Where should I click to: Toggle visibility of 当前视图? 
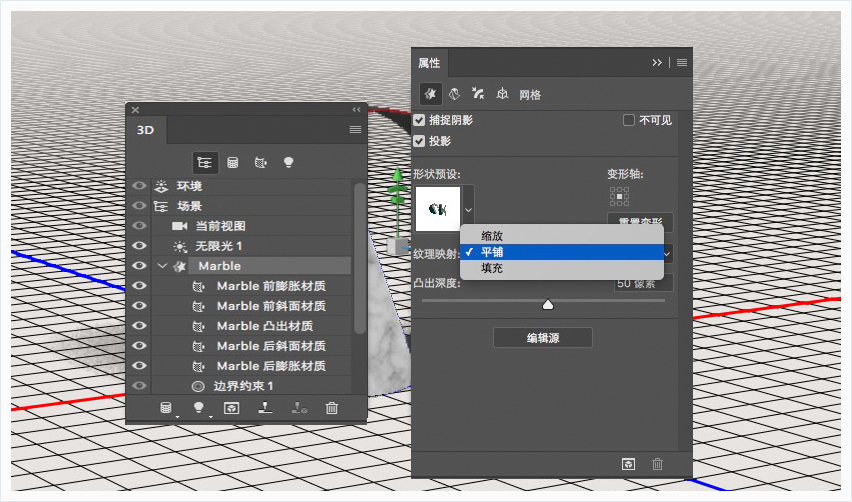139,226
